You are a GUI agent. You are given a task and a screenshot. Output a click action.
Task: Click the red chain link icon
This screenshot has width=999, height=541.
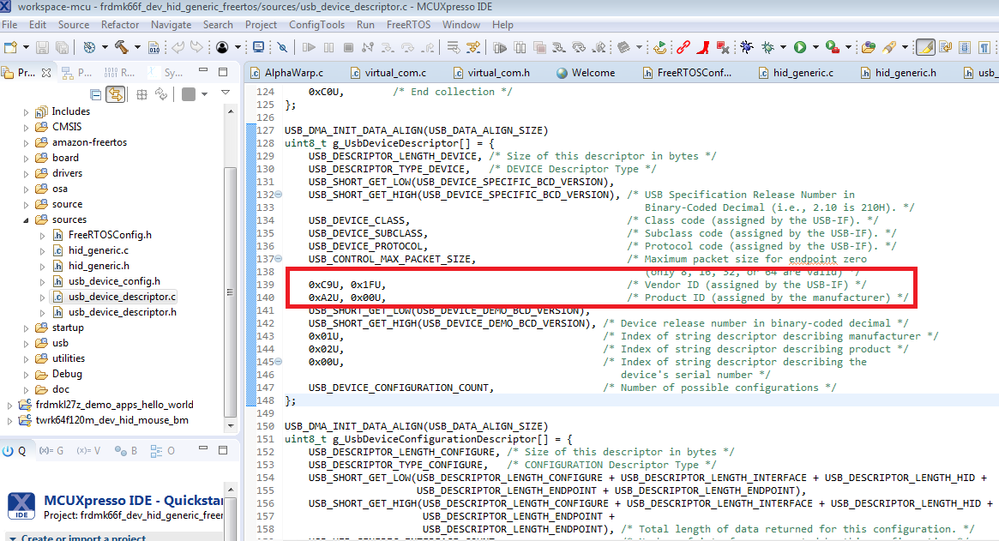coord(683,47)
